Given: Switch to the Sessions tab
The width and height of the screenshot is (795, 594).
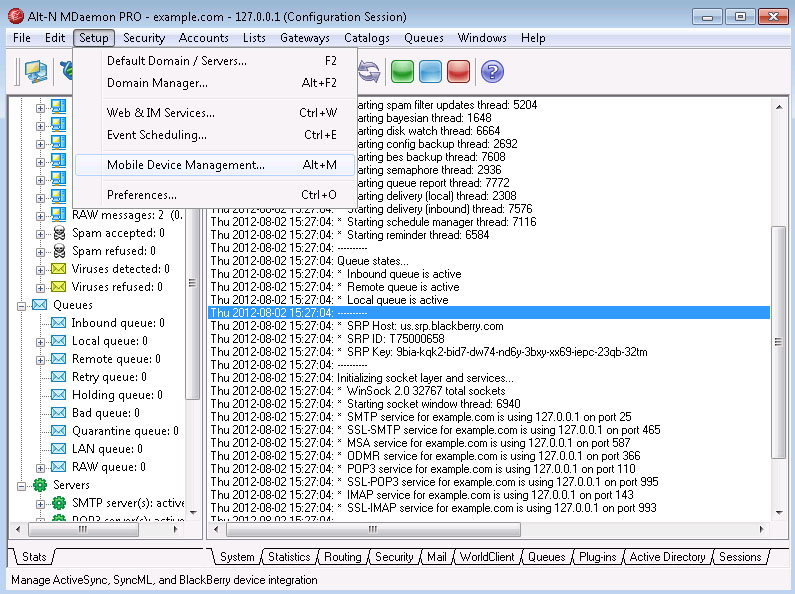Looking at the screenshot, I should [740, 557].
